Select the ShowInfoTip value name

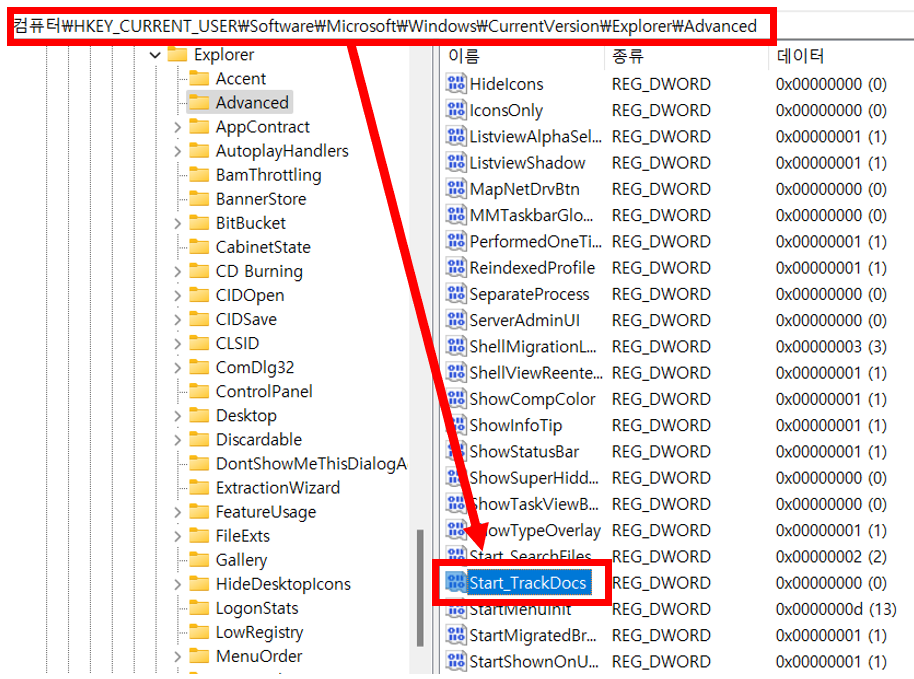tap(515, 425)
